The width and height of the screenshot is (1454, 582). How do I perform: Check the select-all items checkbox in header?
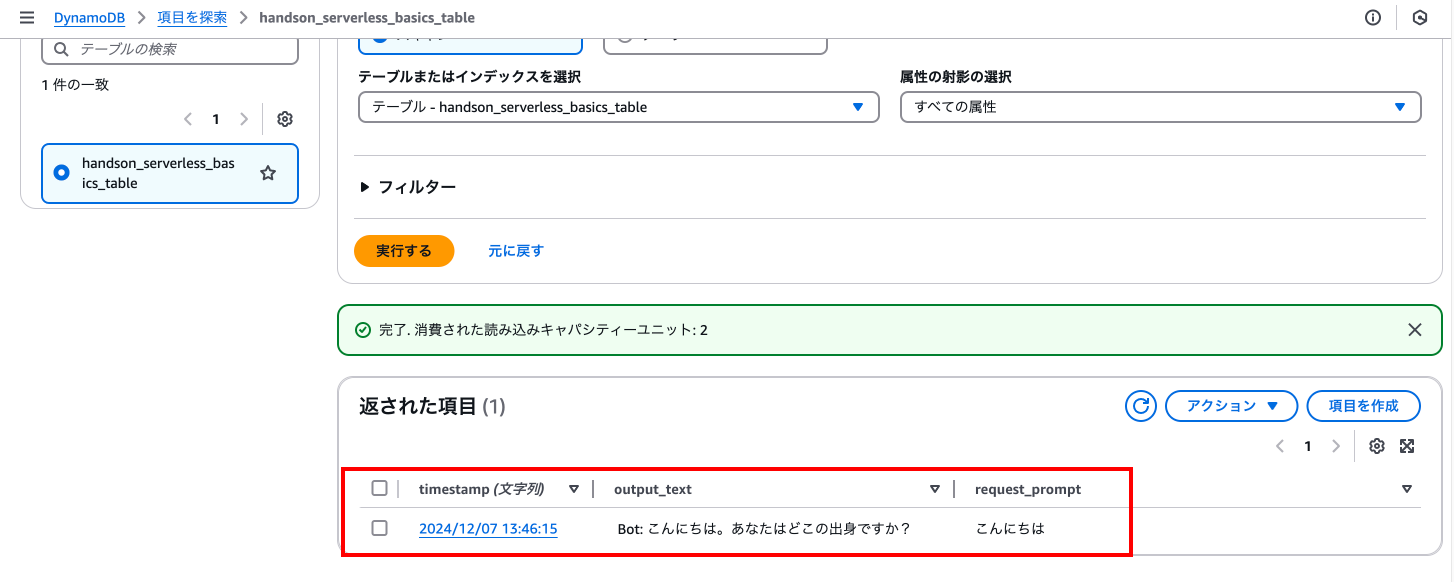pos(379,488)
